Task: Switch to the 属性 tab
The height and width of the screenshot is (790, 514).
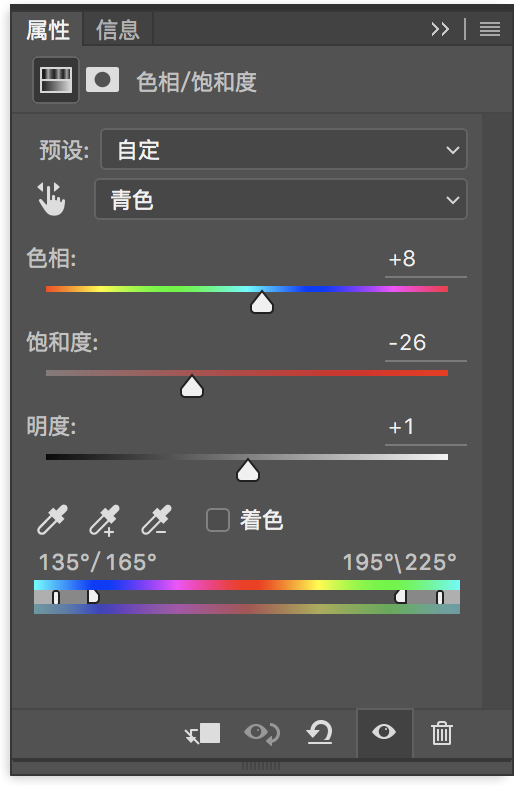Action: click(x=48, y=30)
